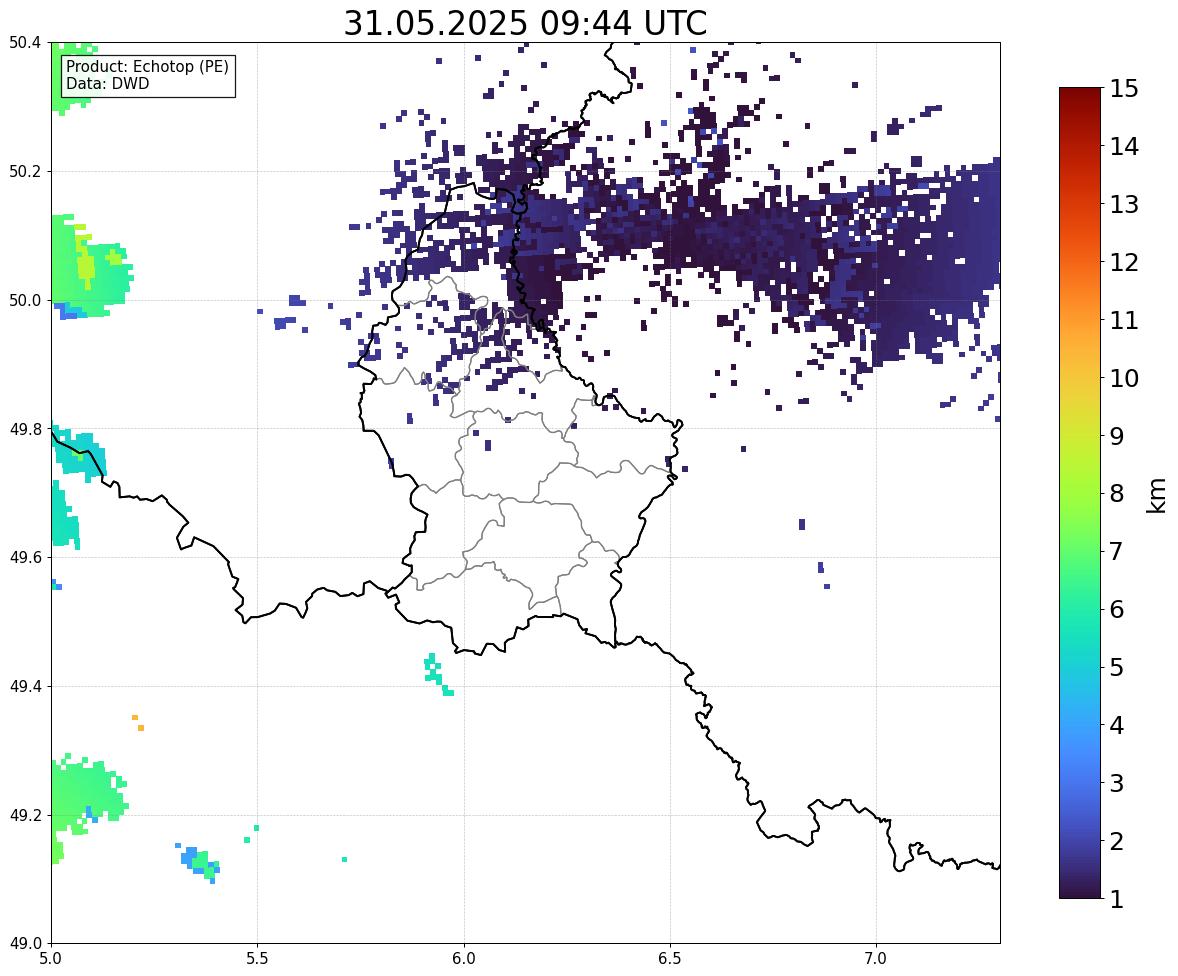Click the 'Product: Echotop (PE)' legend line
The image size is (1178, 976).
click(147, 67)
